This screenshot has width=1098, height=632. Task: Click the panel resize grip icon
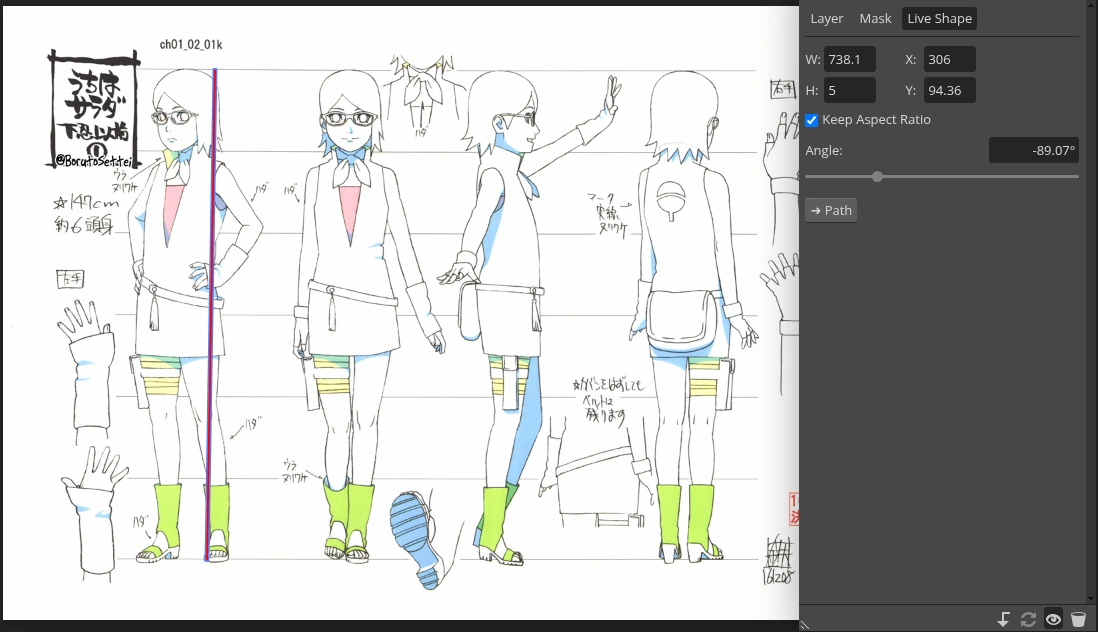[805, 626]
